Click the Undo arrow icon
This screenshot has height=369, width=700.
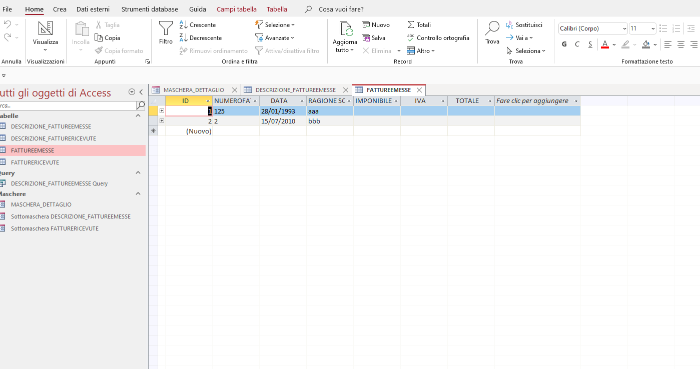(7, 25)
